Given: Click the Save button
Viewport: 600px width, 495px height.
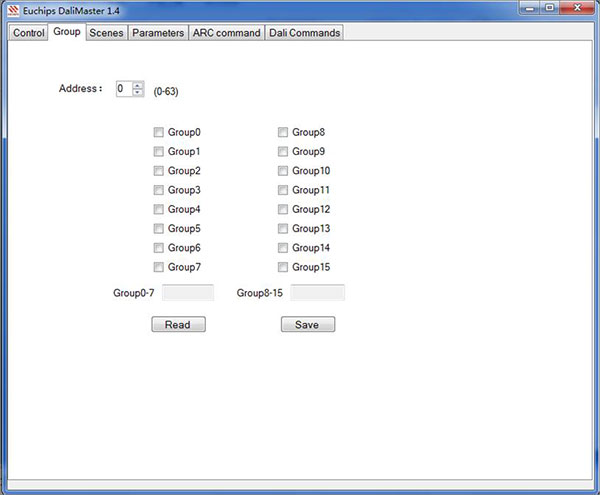Looking at the screenshot, I should [x=307, y=325].
